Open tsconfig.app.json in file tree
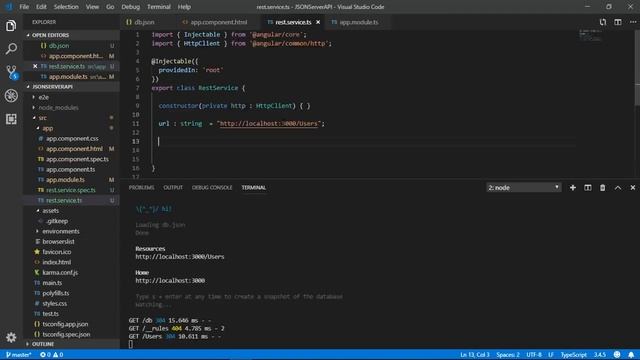The height and width of the screenshot is (360, 640). pyautogui.click(x=65, y=324)
